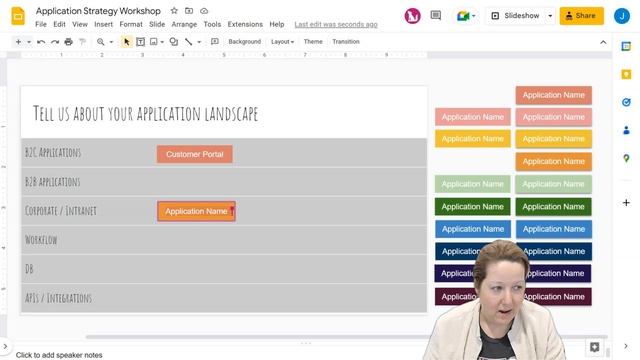
Task: Click the B2B Applications row label
Action: point(53,182)
